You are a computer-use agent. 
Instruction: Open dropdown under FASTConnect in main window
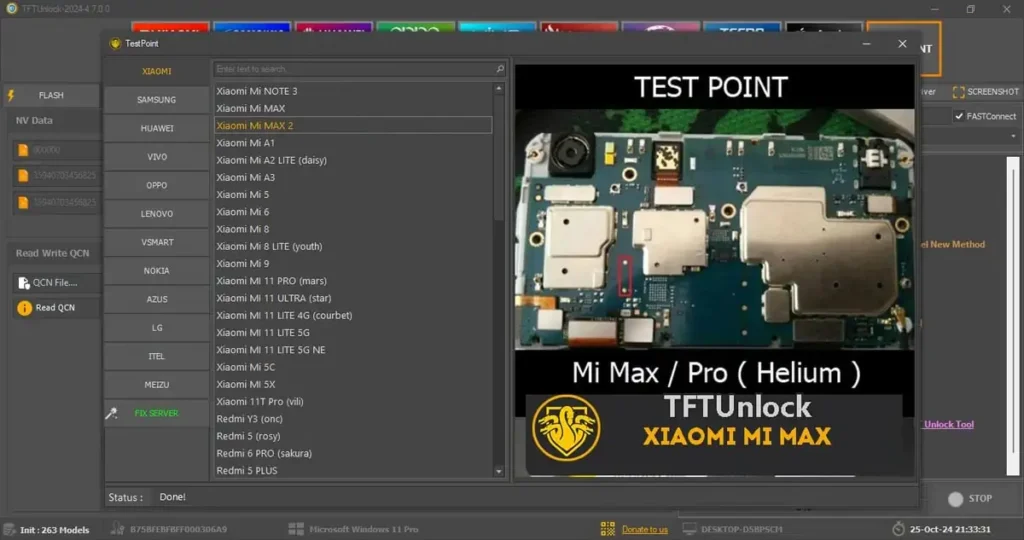1014,136
